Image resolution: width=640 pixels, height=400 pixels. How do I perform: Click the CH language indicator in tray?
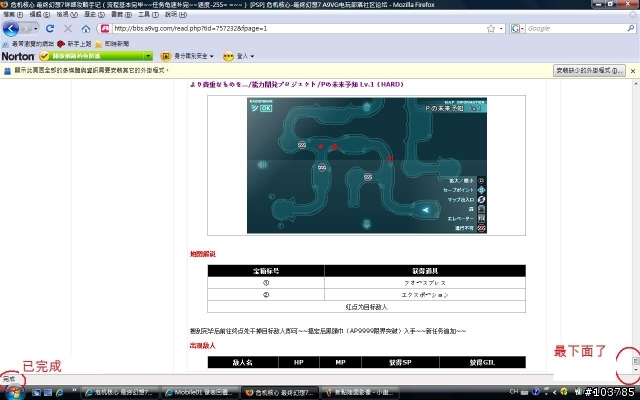[514, 391]
